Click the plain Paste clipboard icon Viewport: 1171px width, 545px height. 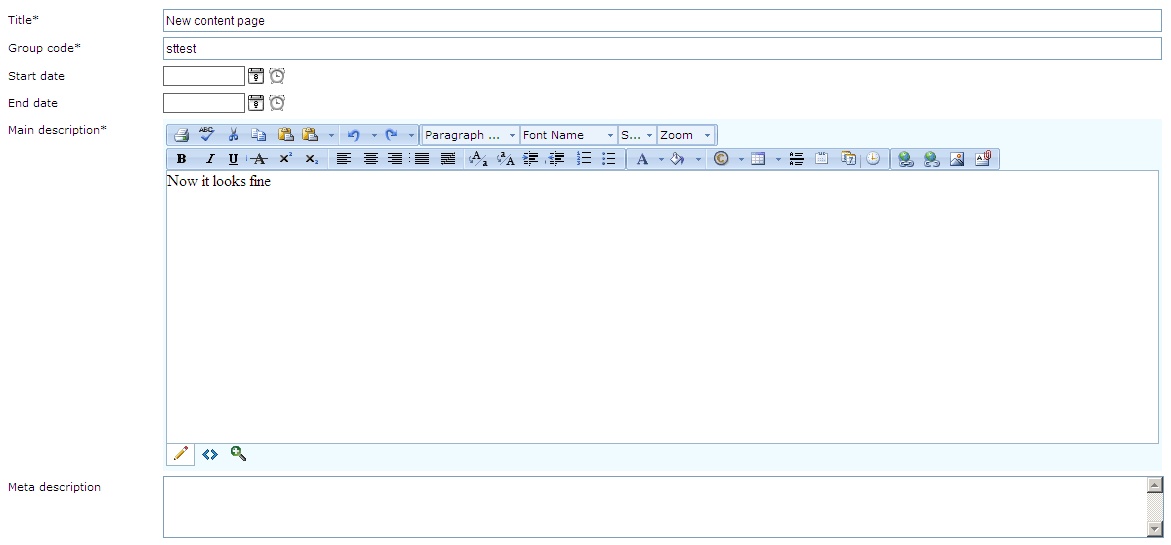click(285, 135)
